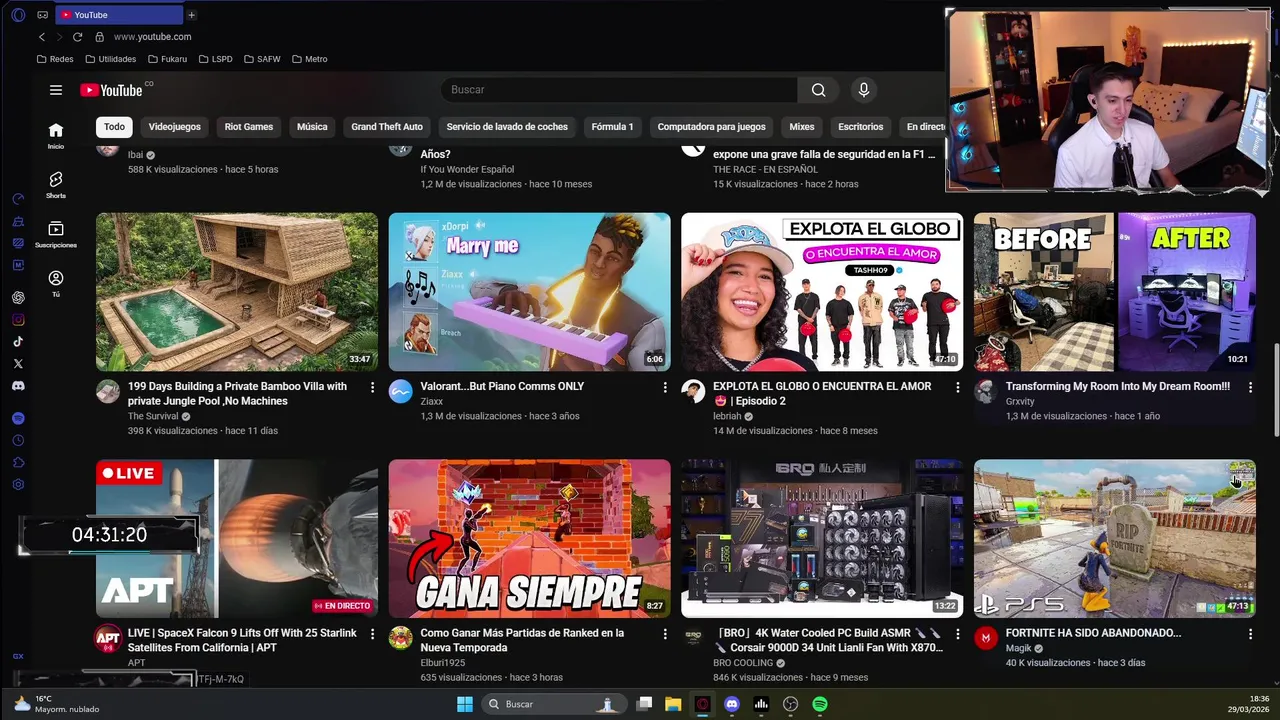Open the Fukaru bookmarks folder
The image size is (1280, 720).
(167, 59)
